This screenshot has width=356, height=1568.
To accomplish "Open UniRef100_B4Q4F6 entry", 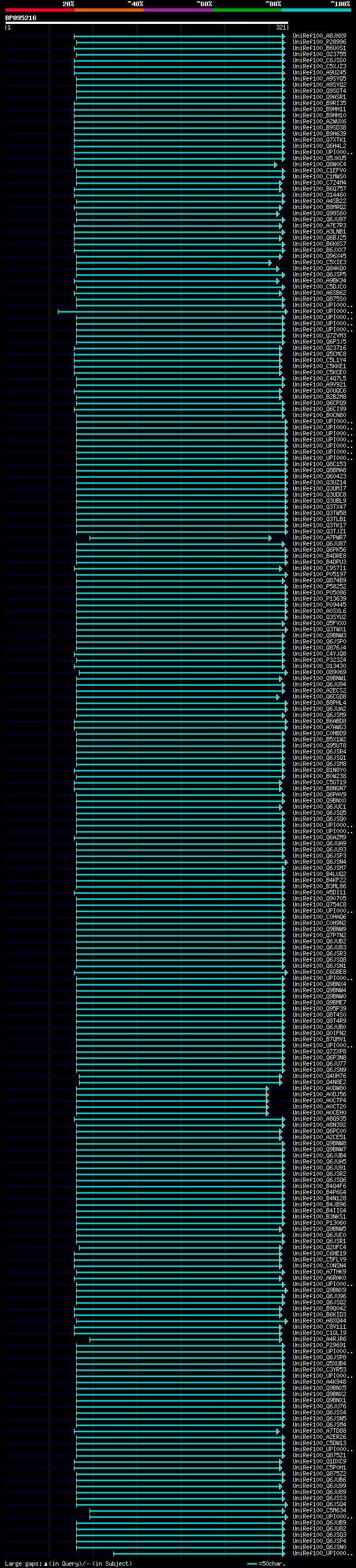I will click(319, 1186).
